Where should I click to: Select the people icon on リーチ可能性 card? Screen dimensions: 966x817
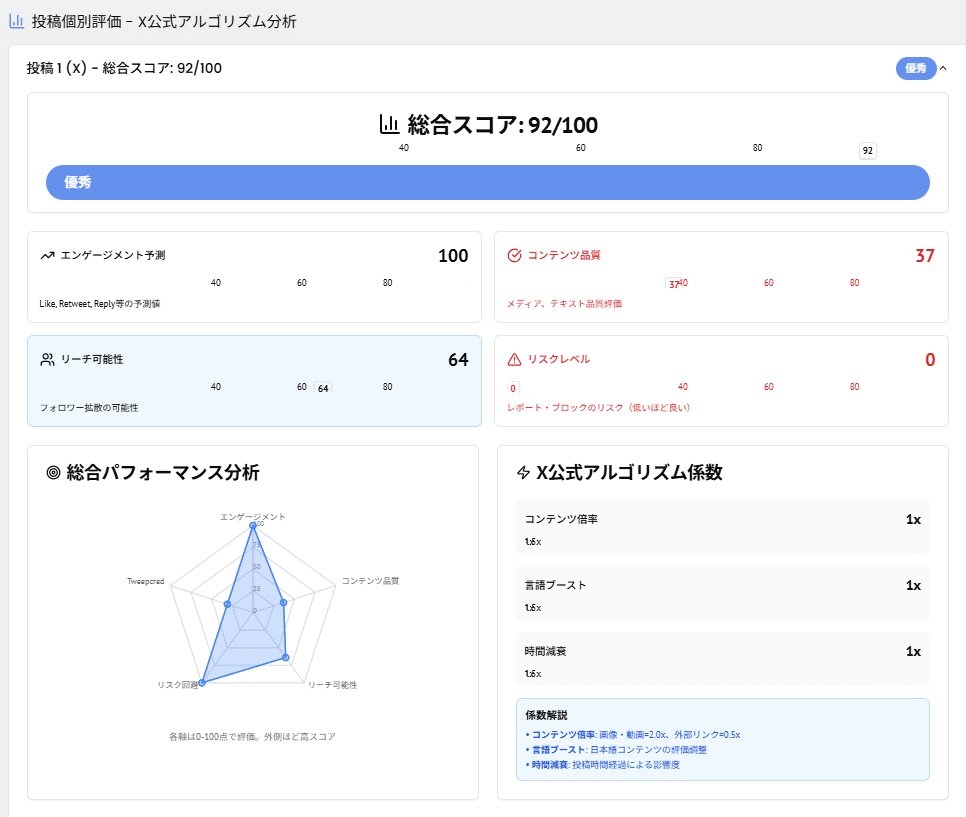47,360
